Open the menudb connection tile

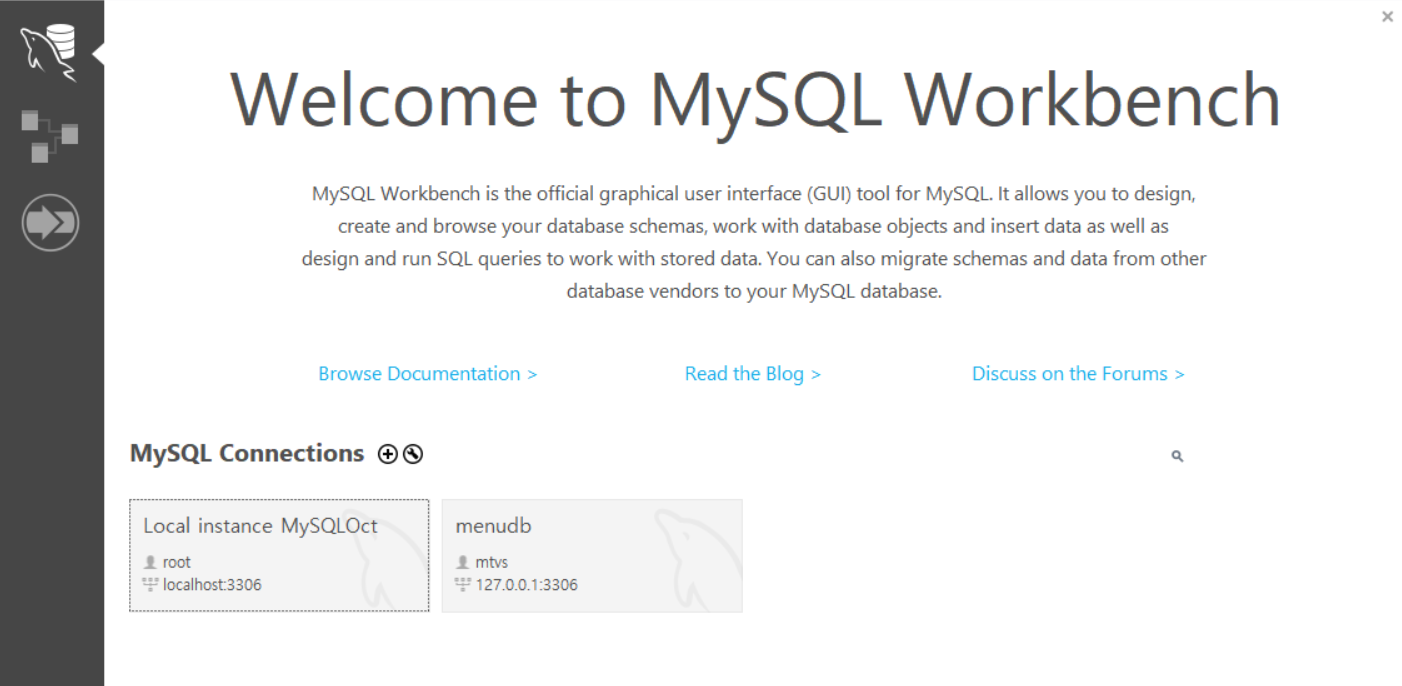click(592, 555)
